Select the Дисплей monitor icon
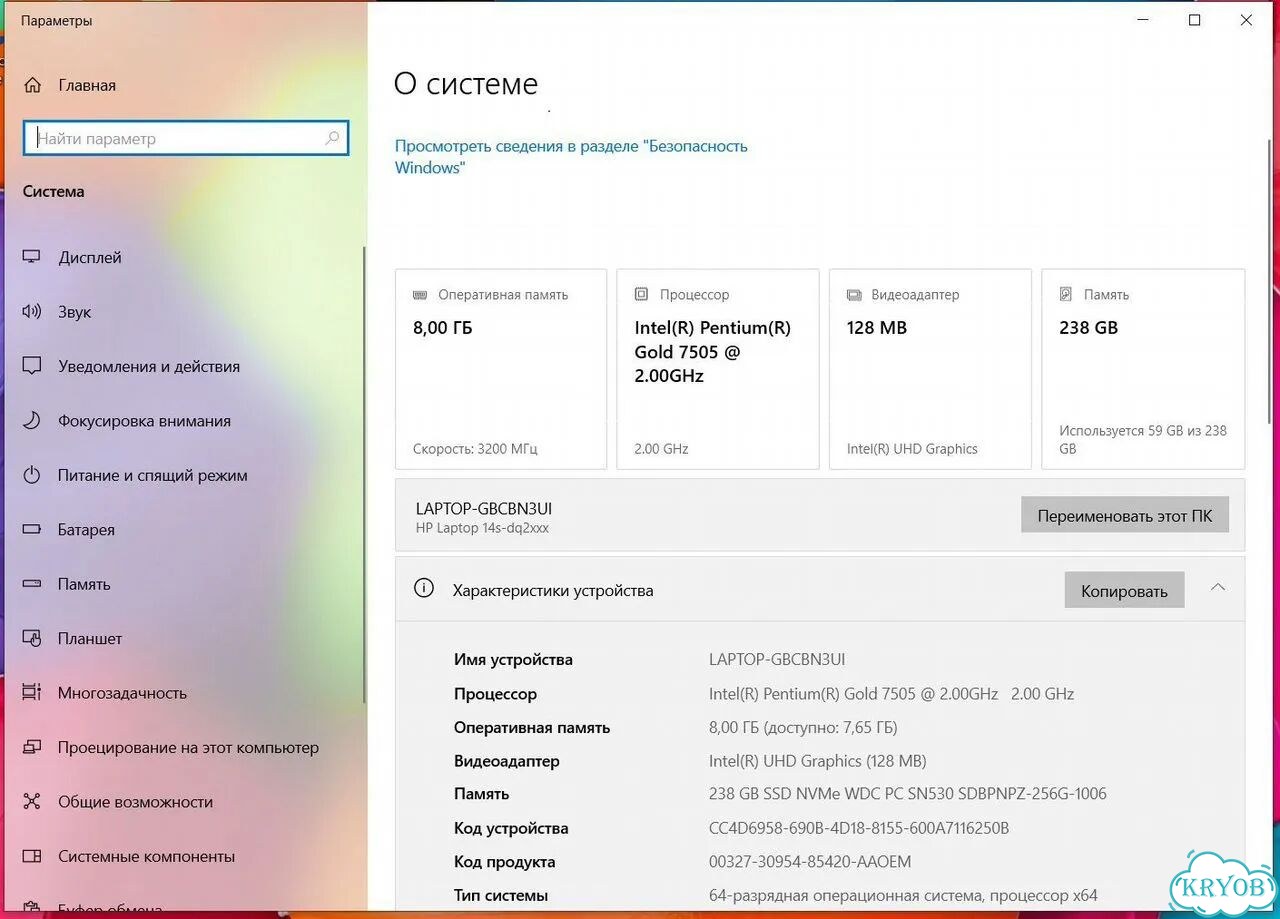Viewport: 1280px width, 919px height. [x=32, y=257]
